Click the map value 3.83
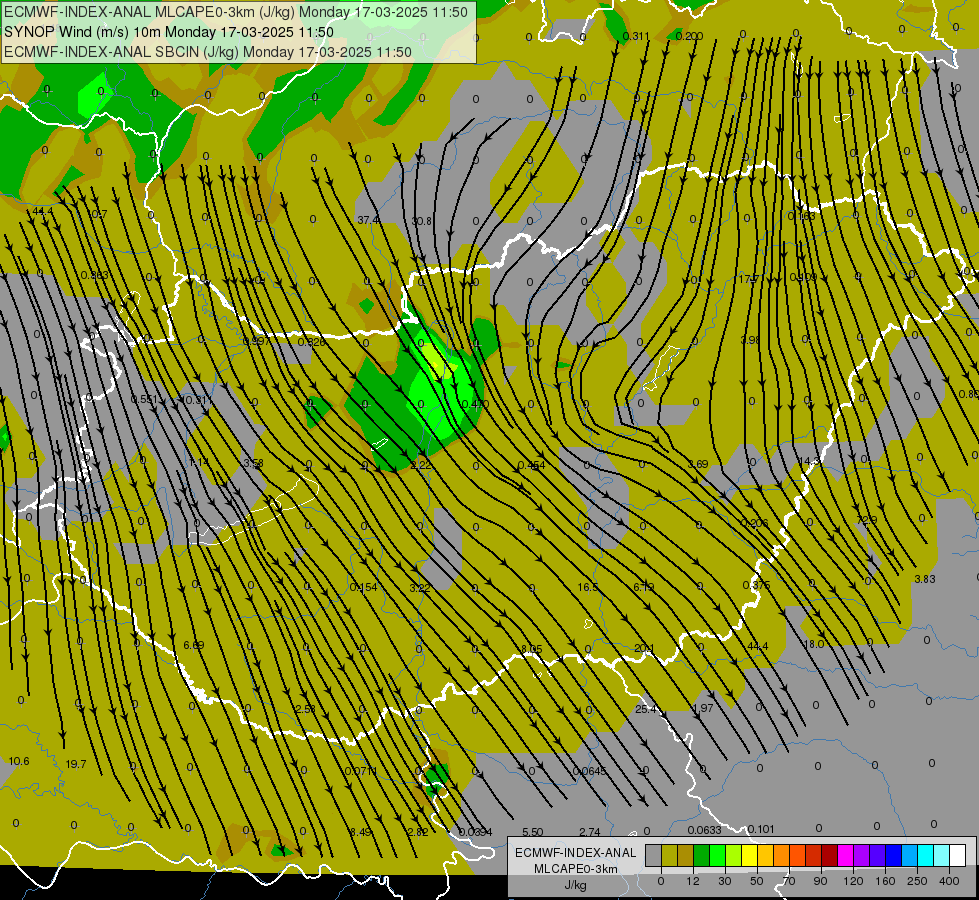This screenshot has width=979, height=900. [925, 579]
